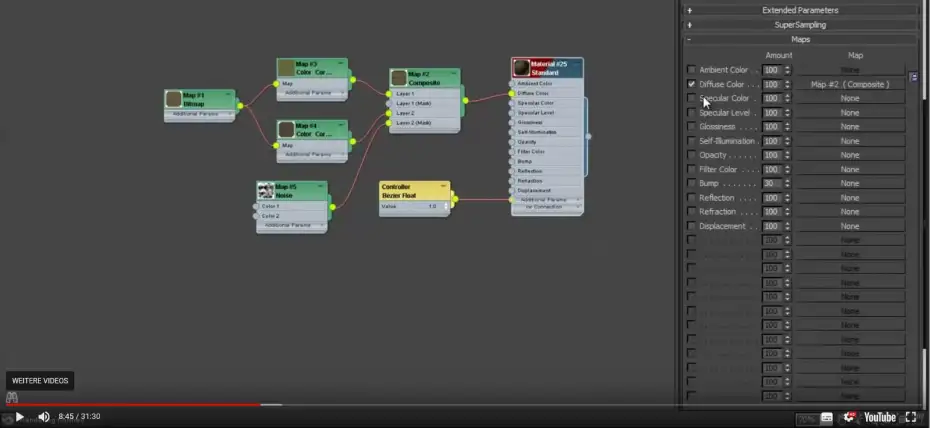Adjust Value spinner on Bezier Float controller

pos(446,206)
